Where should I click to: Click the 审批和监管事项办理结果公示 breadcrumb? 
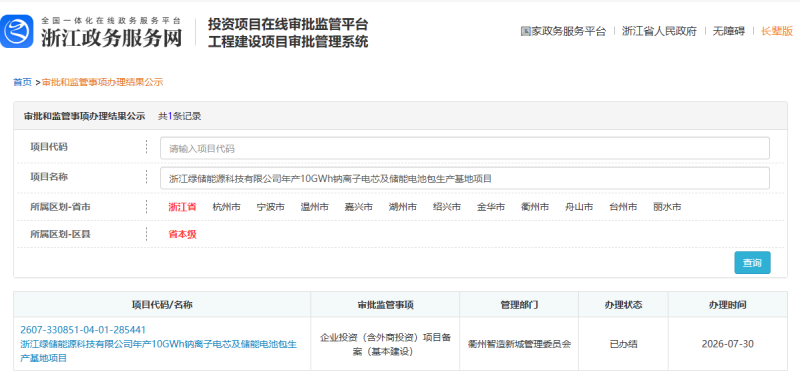(103, 82)
